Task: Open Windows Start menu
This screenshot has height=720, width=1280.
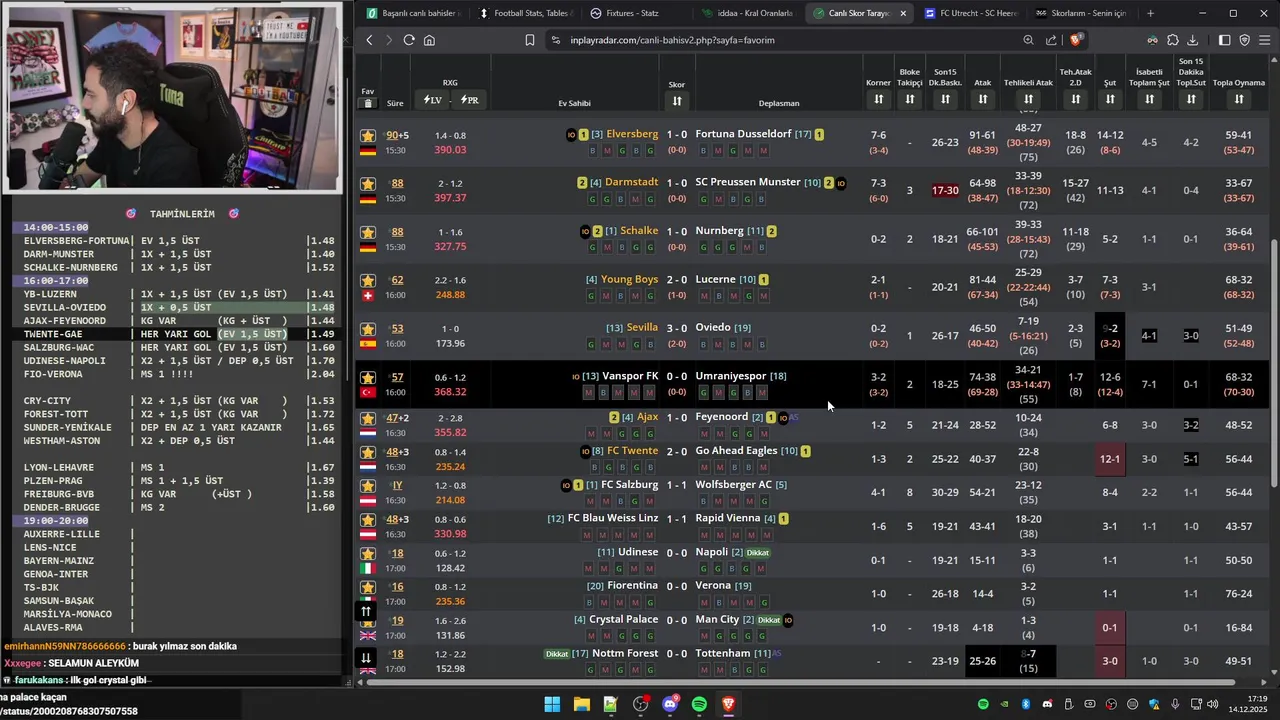Action: 552,704
